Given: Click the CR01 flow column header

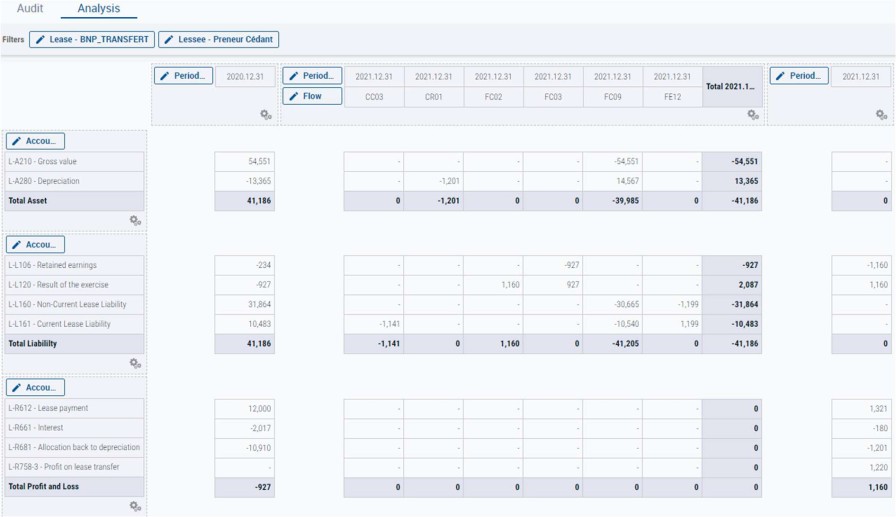Looking at the screenshot, I should pos(434,97).
